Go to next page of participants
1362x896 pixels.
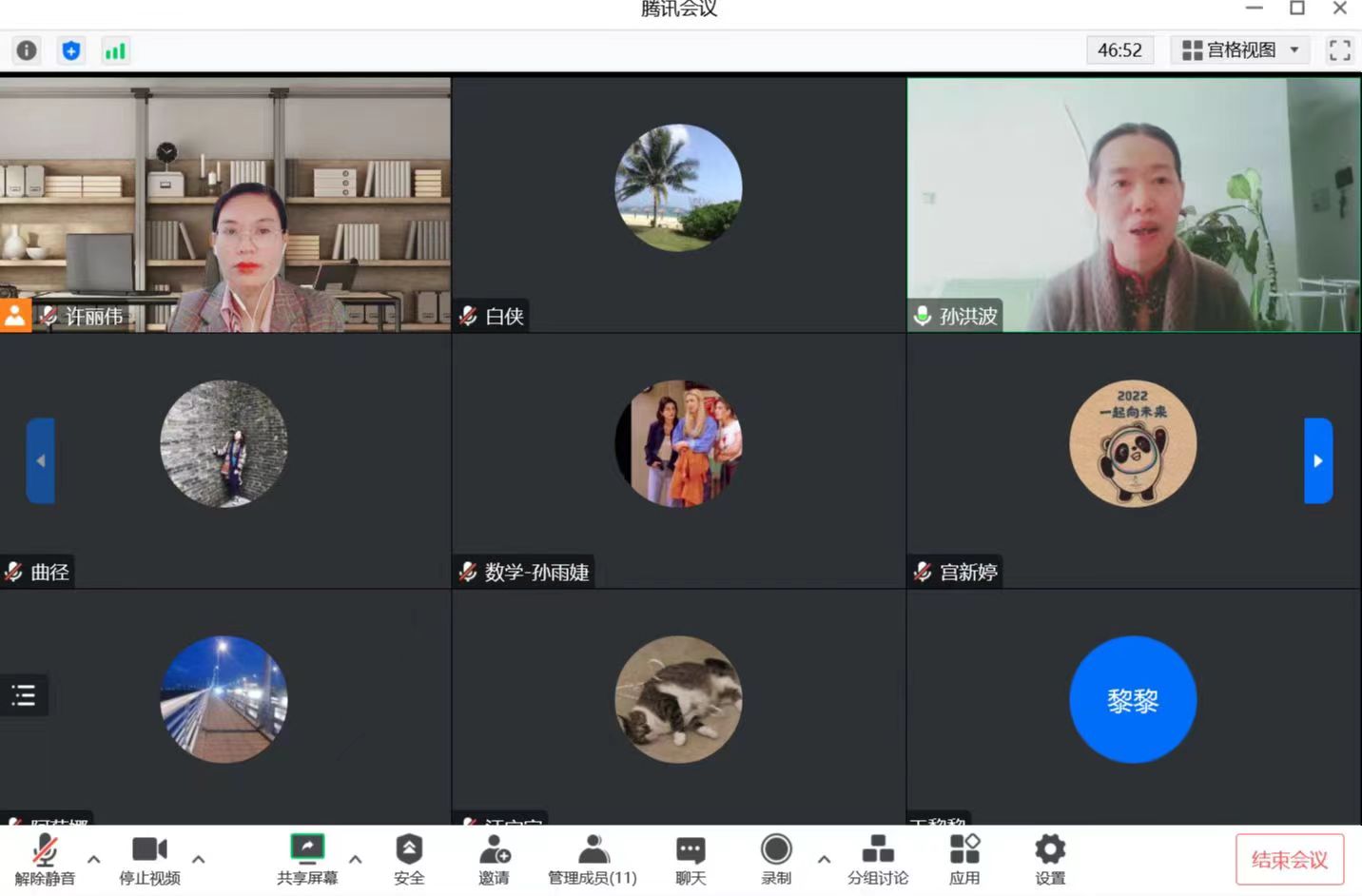[1317, 460]
